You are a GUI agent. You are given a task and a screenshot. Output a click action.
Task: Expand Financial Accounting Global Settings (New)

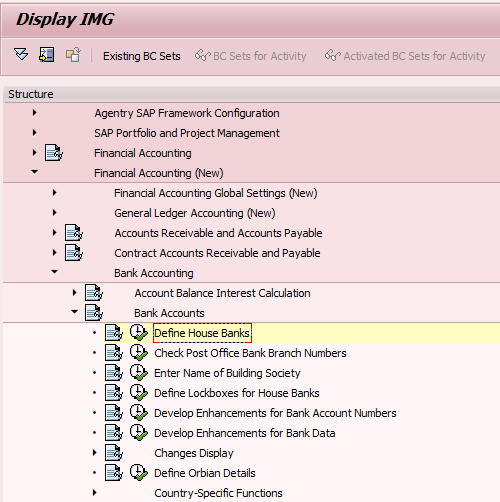tap(55, 193)
